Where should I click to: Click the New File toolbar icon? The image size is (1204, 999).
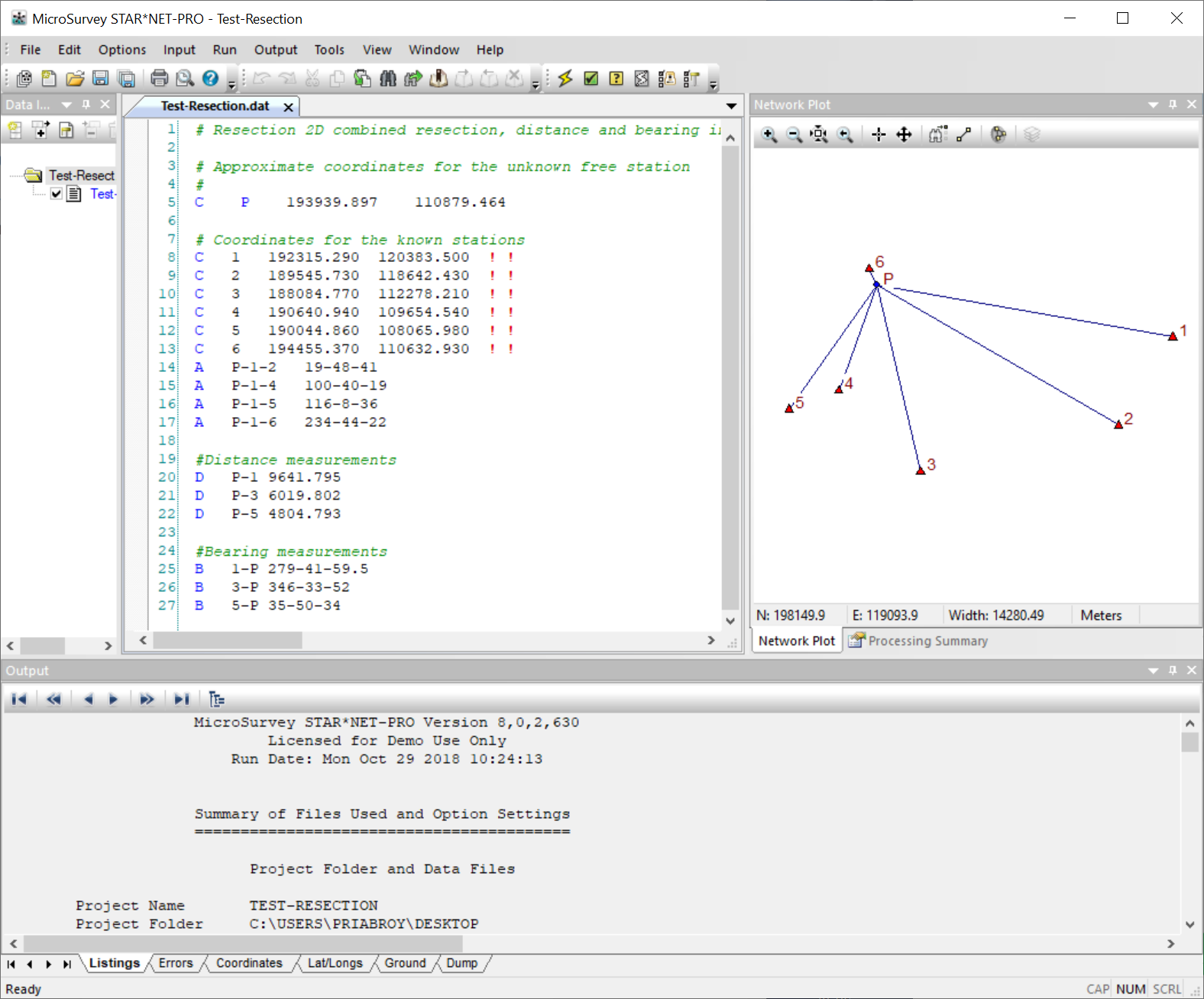pos(49,78)
